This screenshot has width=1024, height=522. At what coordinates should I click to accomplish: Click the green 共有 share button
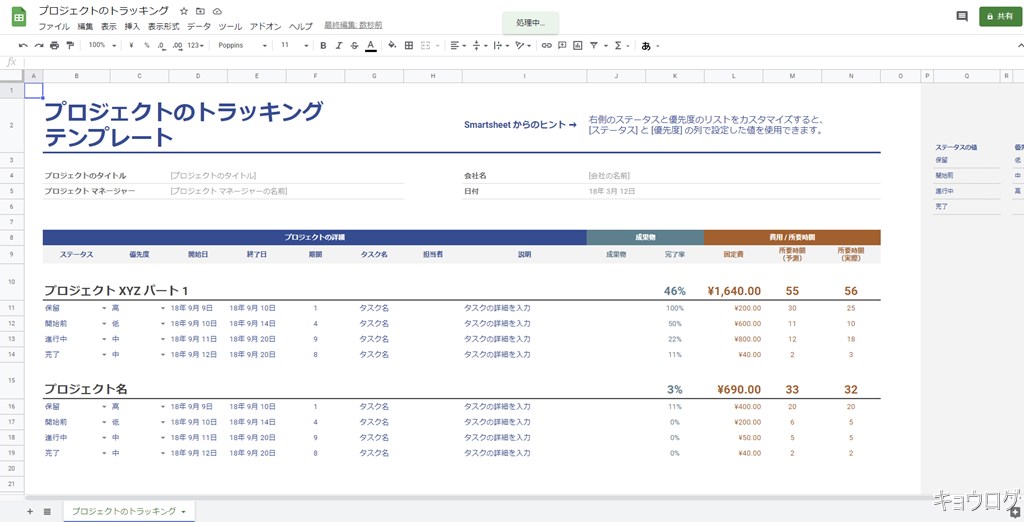[x=1000, y=16]
